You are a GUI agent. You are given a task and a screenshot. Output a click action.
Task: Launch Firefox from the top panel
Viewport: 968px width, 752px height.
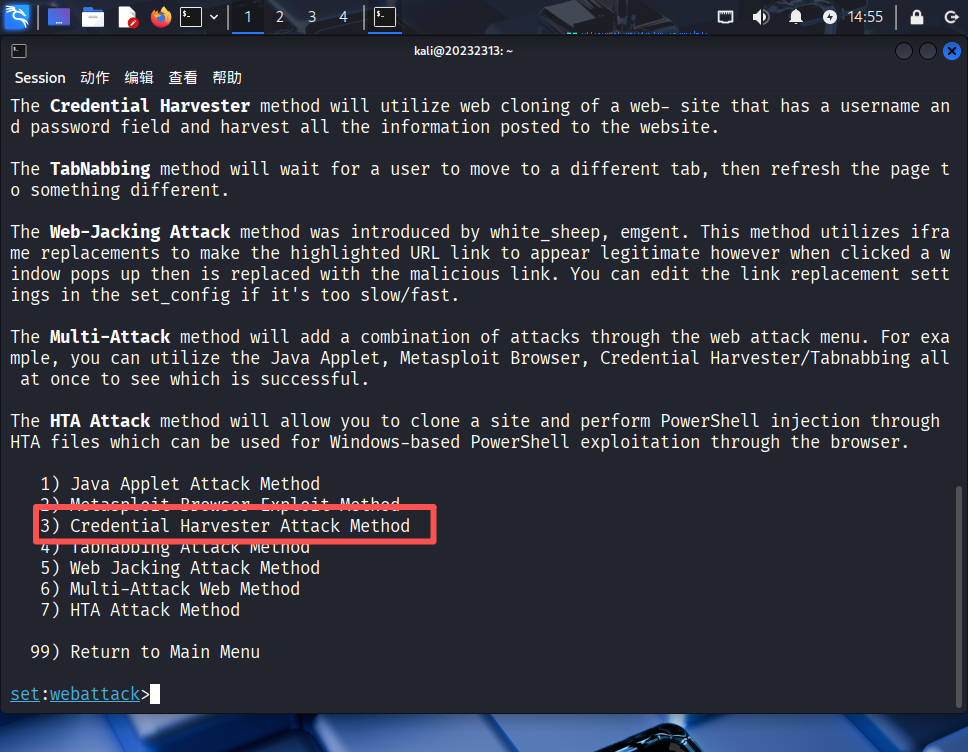161,17
